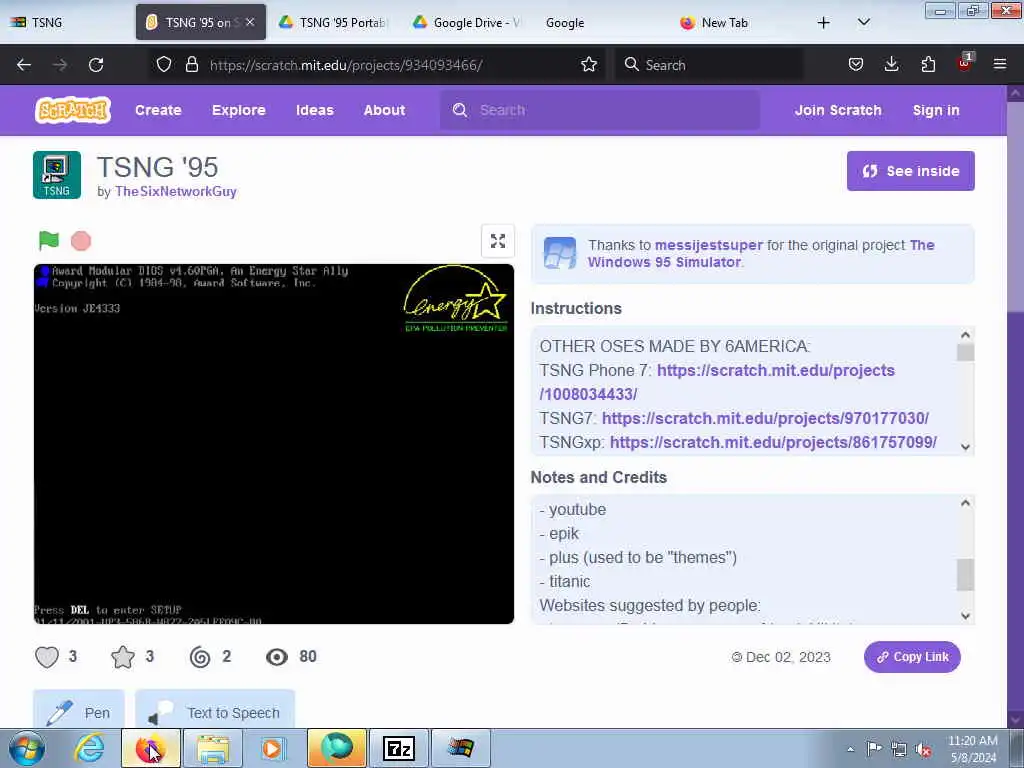Open Pocket save icon
Viewport: 1024px width, 768px height.
856,64
